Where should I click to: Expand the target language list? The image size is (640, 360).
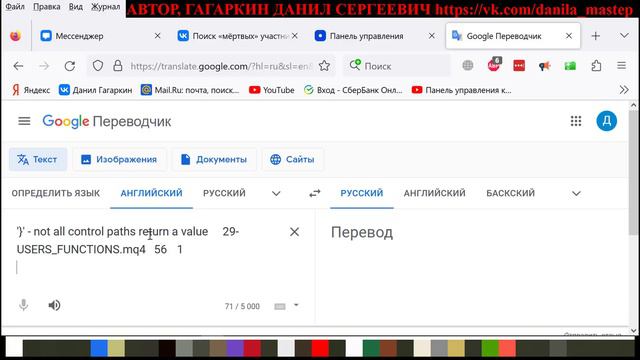tap(576, 193)
